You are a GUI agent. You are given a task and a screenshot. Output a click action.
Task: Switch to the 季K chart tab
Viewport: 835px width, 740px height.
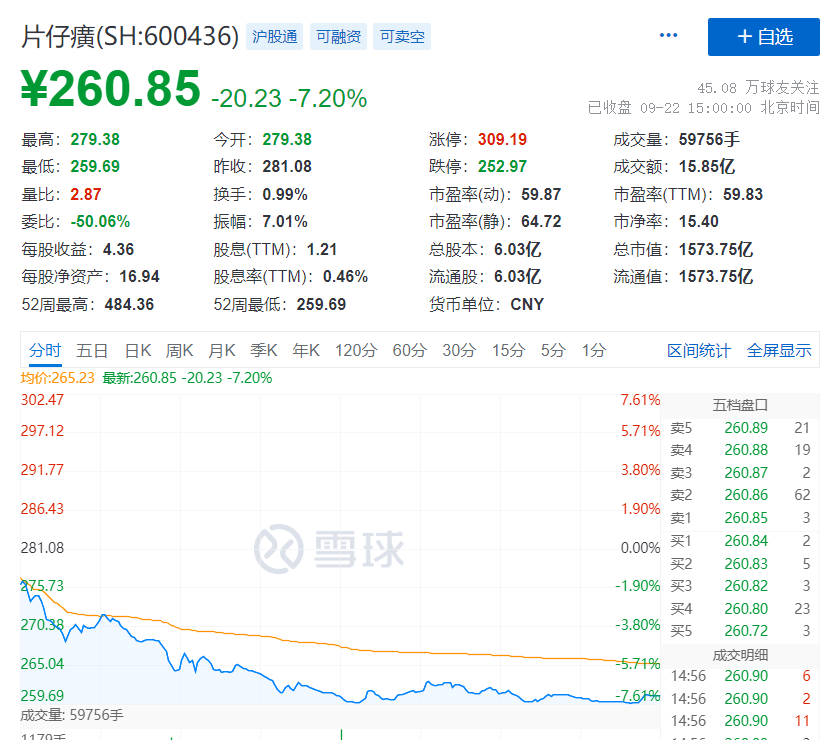click(264, 350)
